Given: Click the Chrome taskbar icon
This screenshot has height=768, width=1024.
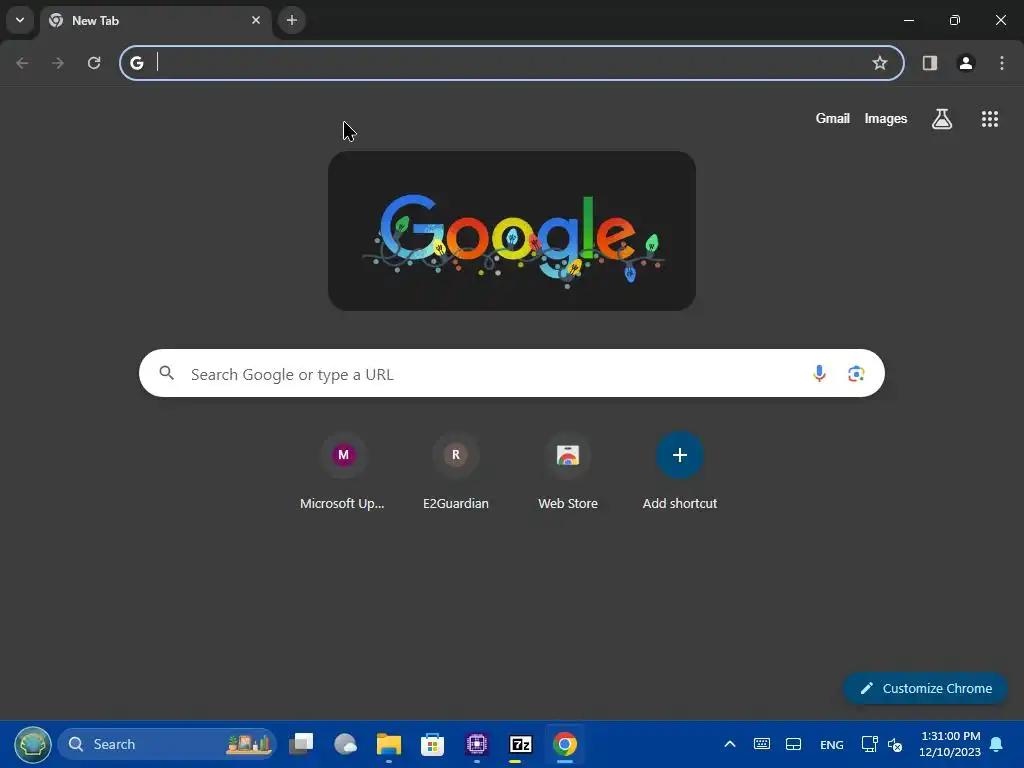Looking at the screenshot, I should coord(565,744).
